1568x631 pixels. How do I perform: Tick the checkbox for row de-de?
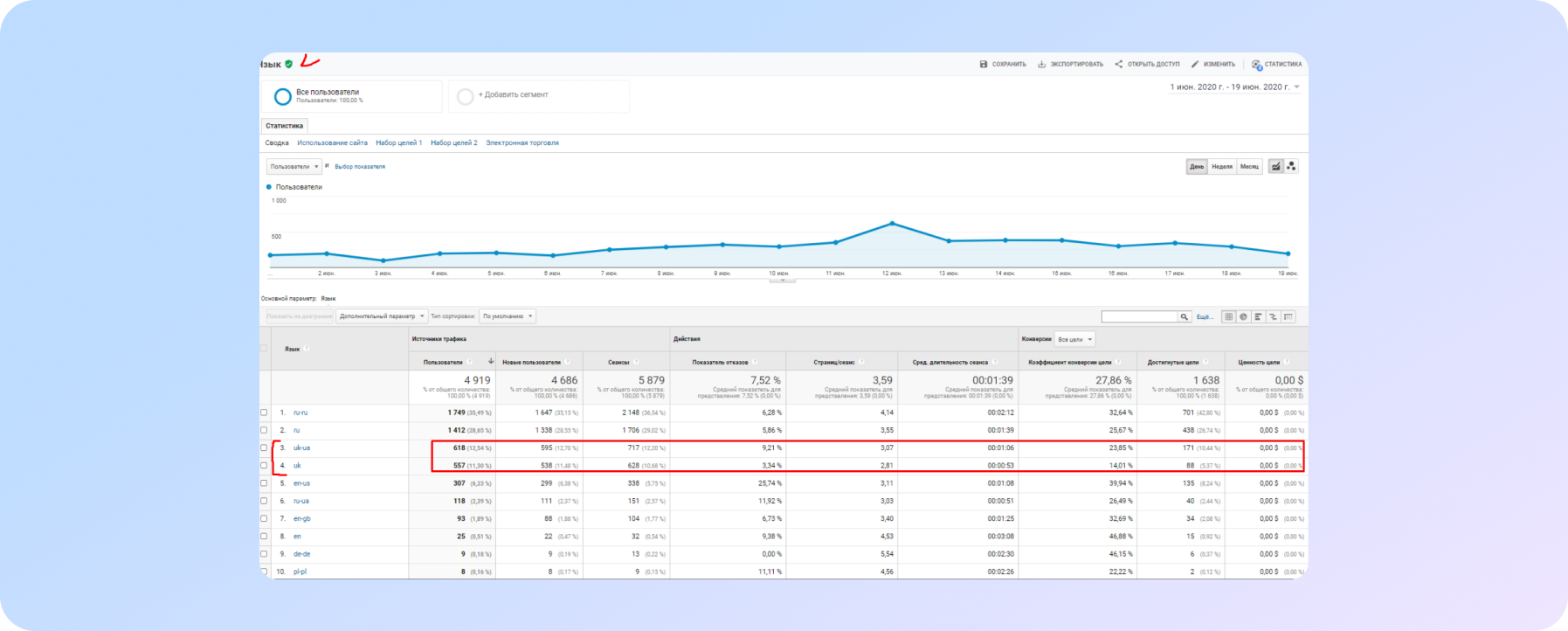tap(264, 554)
